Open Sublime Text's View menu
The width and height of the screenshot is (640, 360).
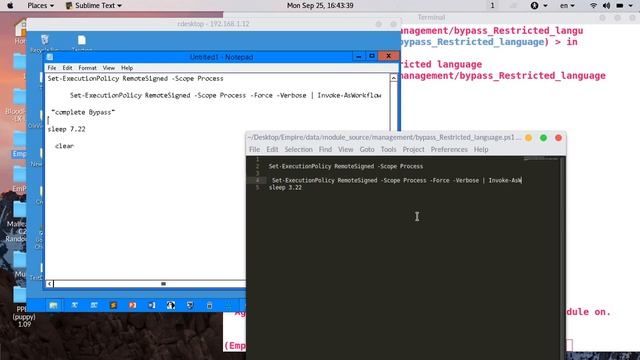click(x=345, y=149)
